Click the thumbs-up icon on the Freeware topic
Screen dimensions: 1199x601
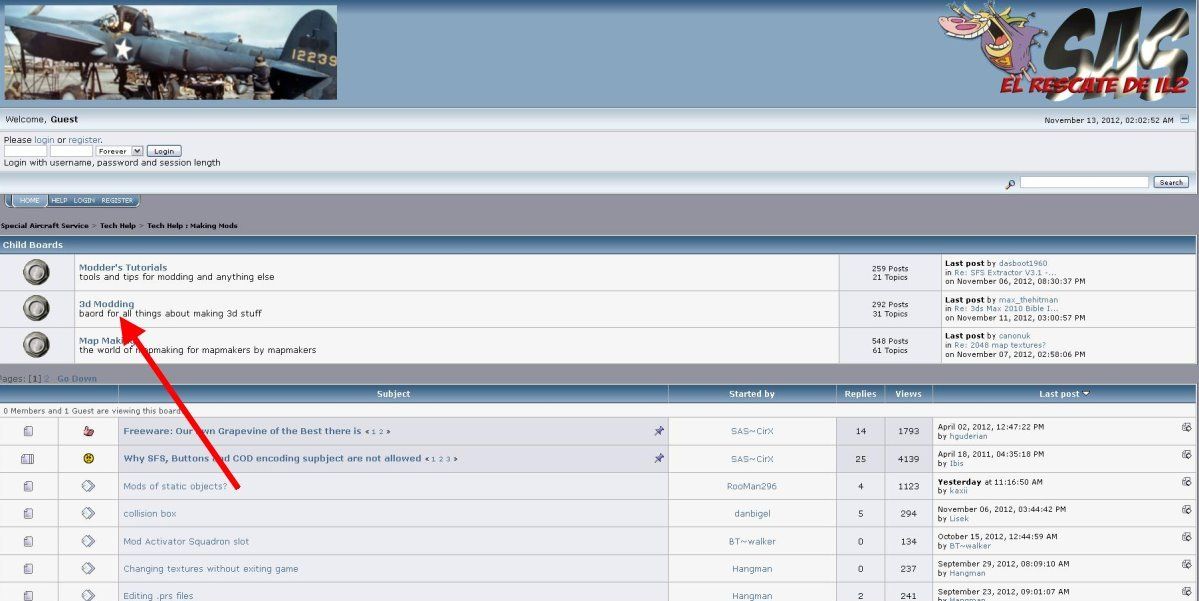(88, 431)
